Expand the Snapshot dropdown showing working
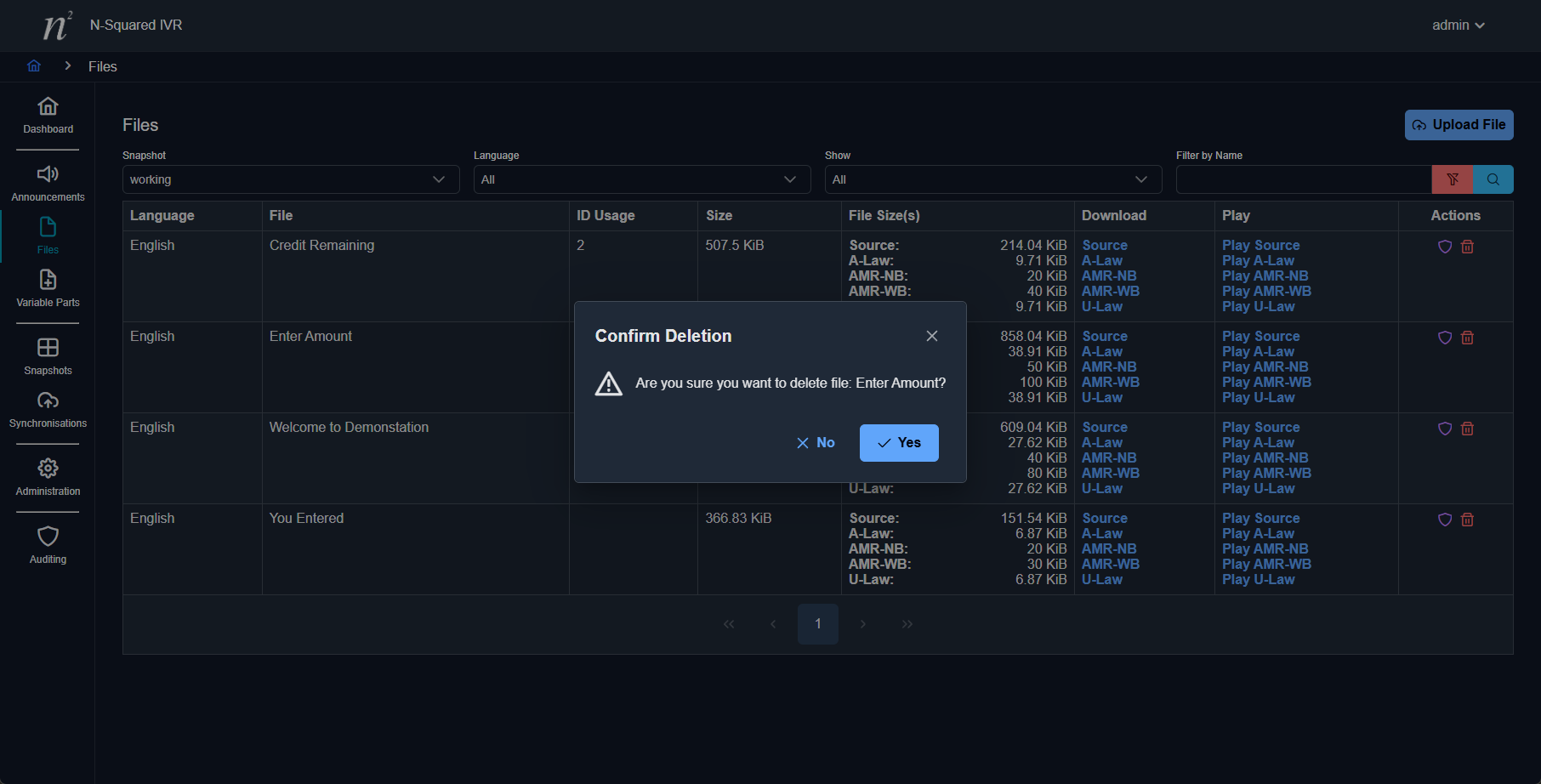The height and width of the screenshot is (784, 1541). point(290,179)
